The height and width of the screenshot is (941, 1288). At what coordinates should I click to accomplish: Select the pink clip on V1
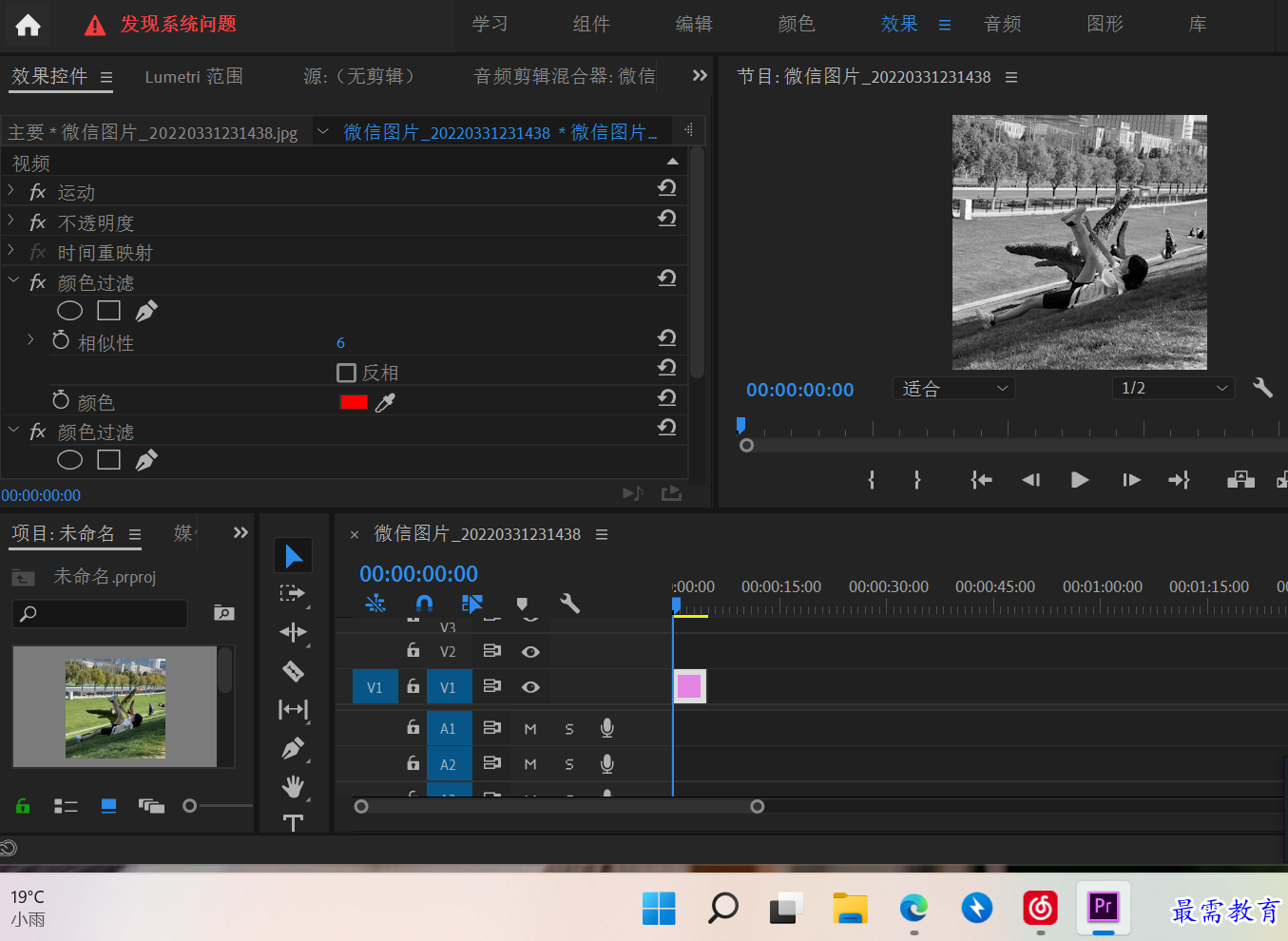tap(689, 686)
